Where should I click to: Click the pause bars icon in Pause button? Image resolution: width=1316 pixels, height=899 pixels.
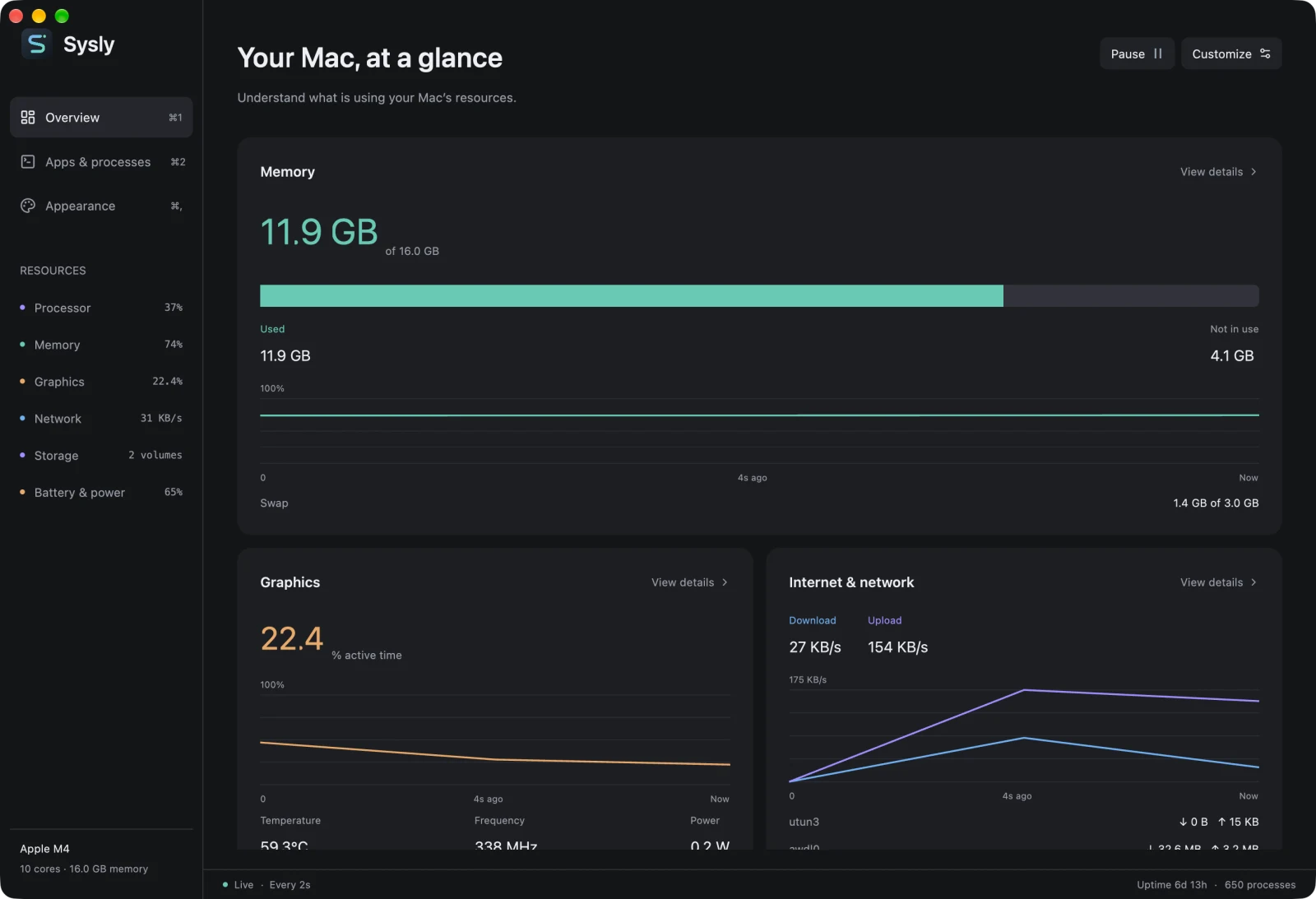[1158, 53]
